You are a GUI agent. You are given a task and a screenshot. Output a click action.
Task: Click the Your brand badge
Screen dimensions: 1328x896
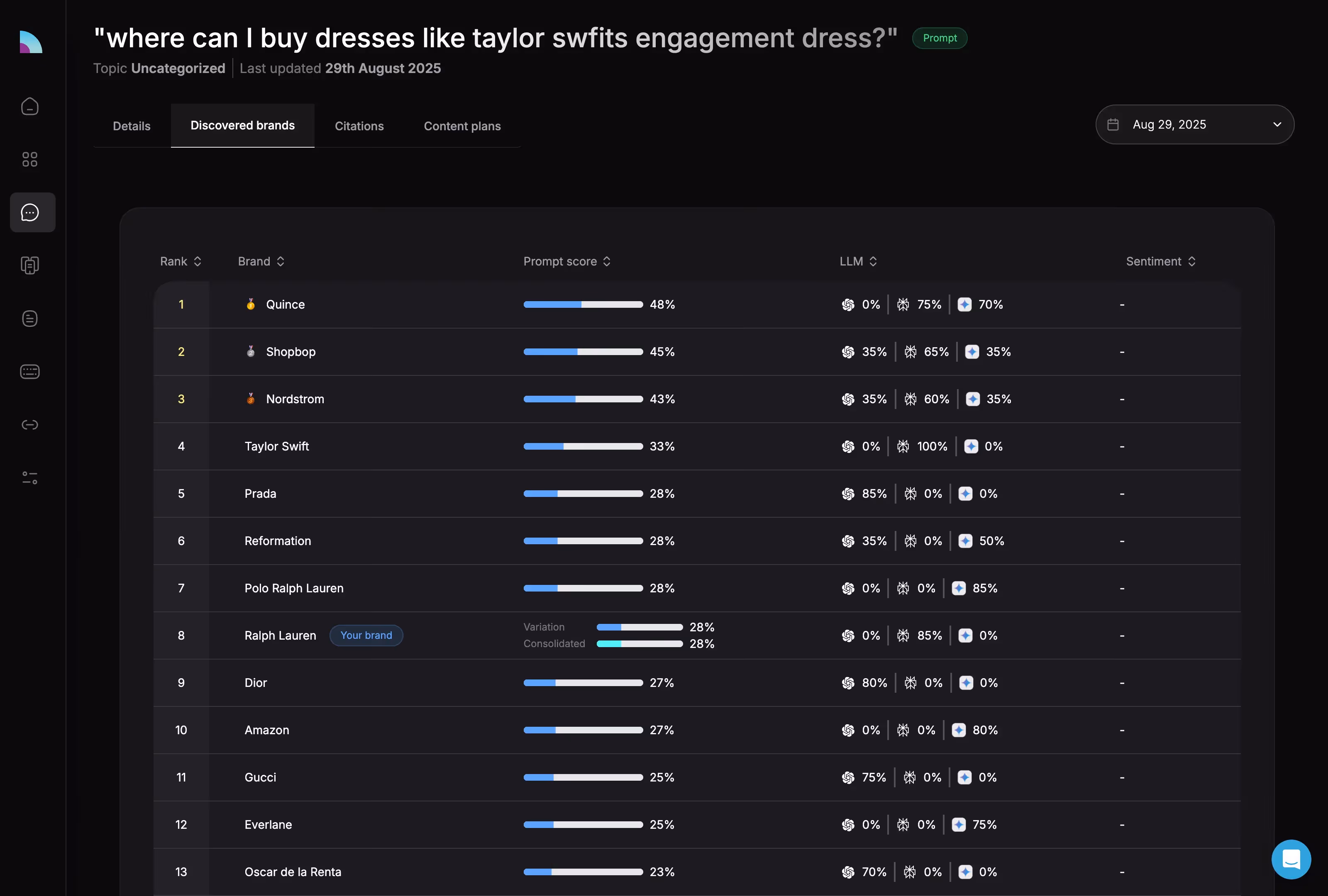(366, 635)
